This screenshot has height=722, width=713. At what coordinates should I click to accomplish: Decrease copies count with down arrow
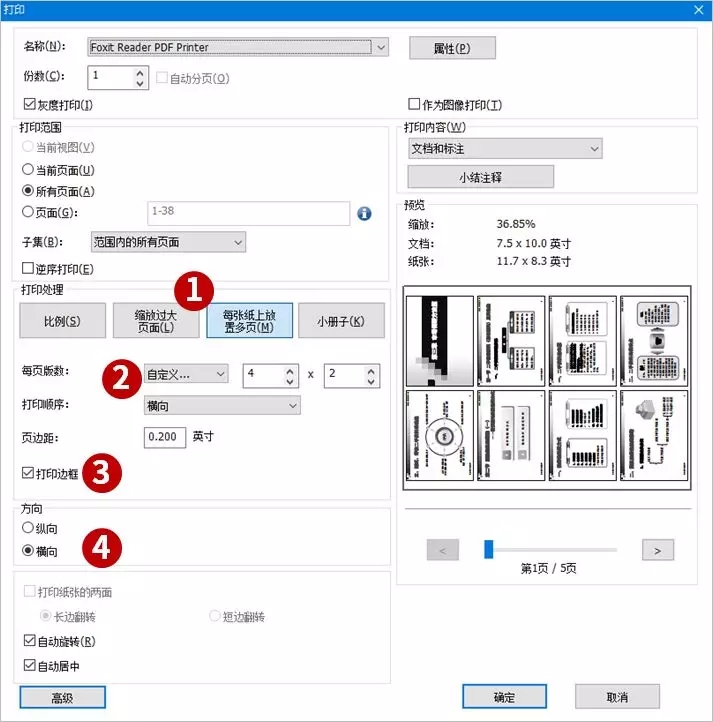tap(140, 83)
